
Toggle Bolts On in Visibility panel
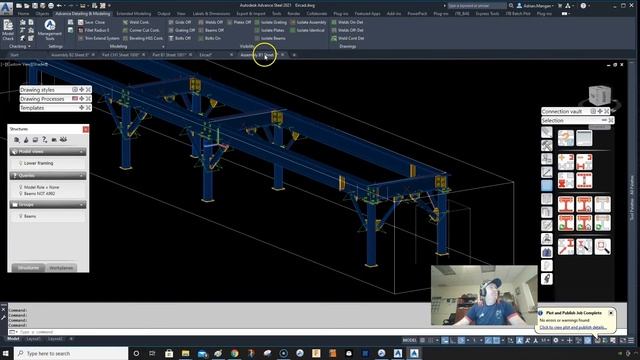tap(210, 38)
